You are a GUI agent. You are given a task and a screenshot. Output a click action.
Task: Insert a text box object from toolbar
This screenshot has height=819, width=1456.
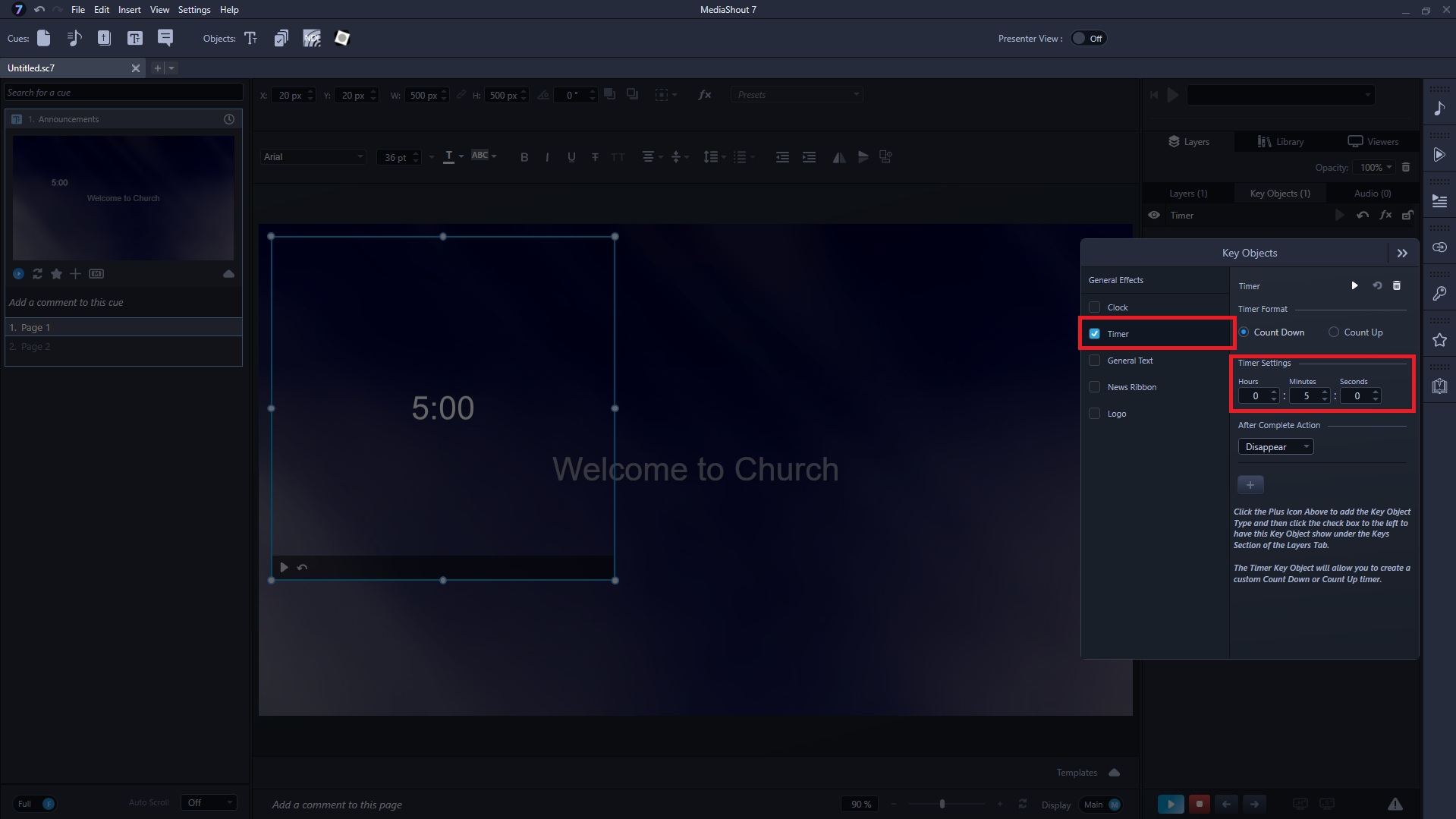[251, 39]
